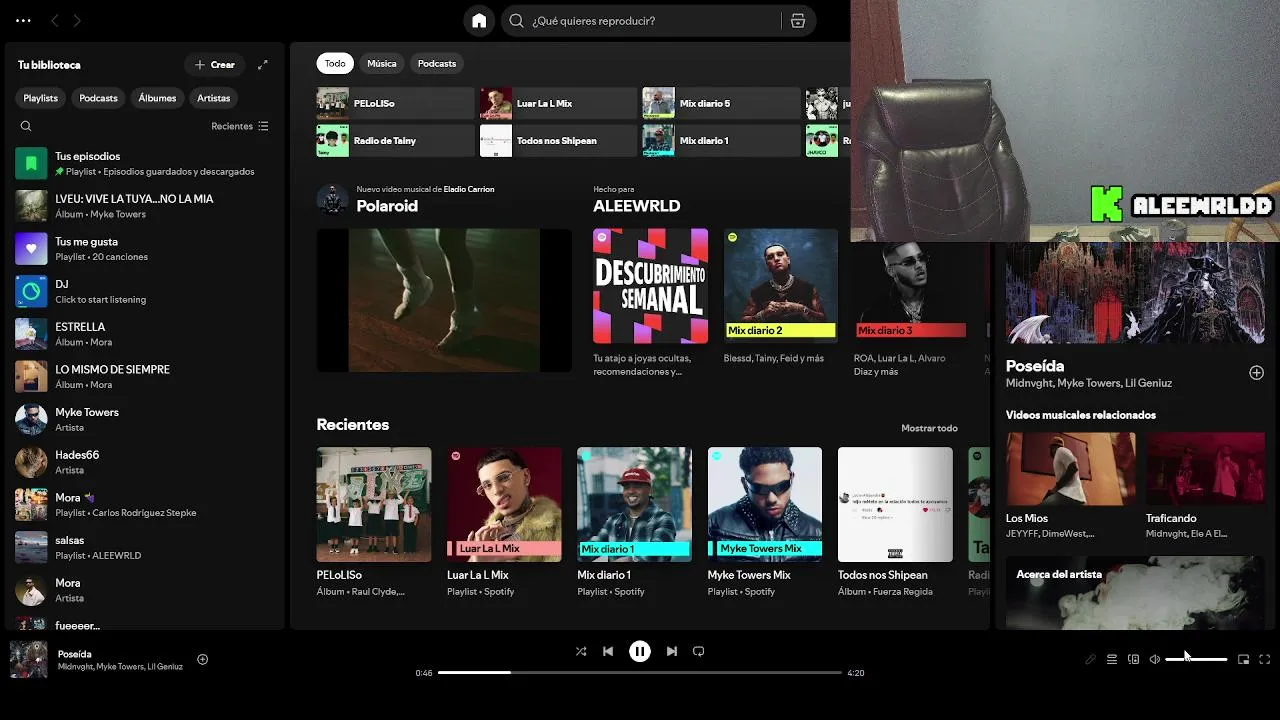Open Radio de Tainy shortcut tile
This screenshot has height=720, width=1280.
coord(395,141)
